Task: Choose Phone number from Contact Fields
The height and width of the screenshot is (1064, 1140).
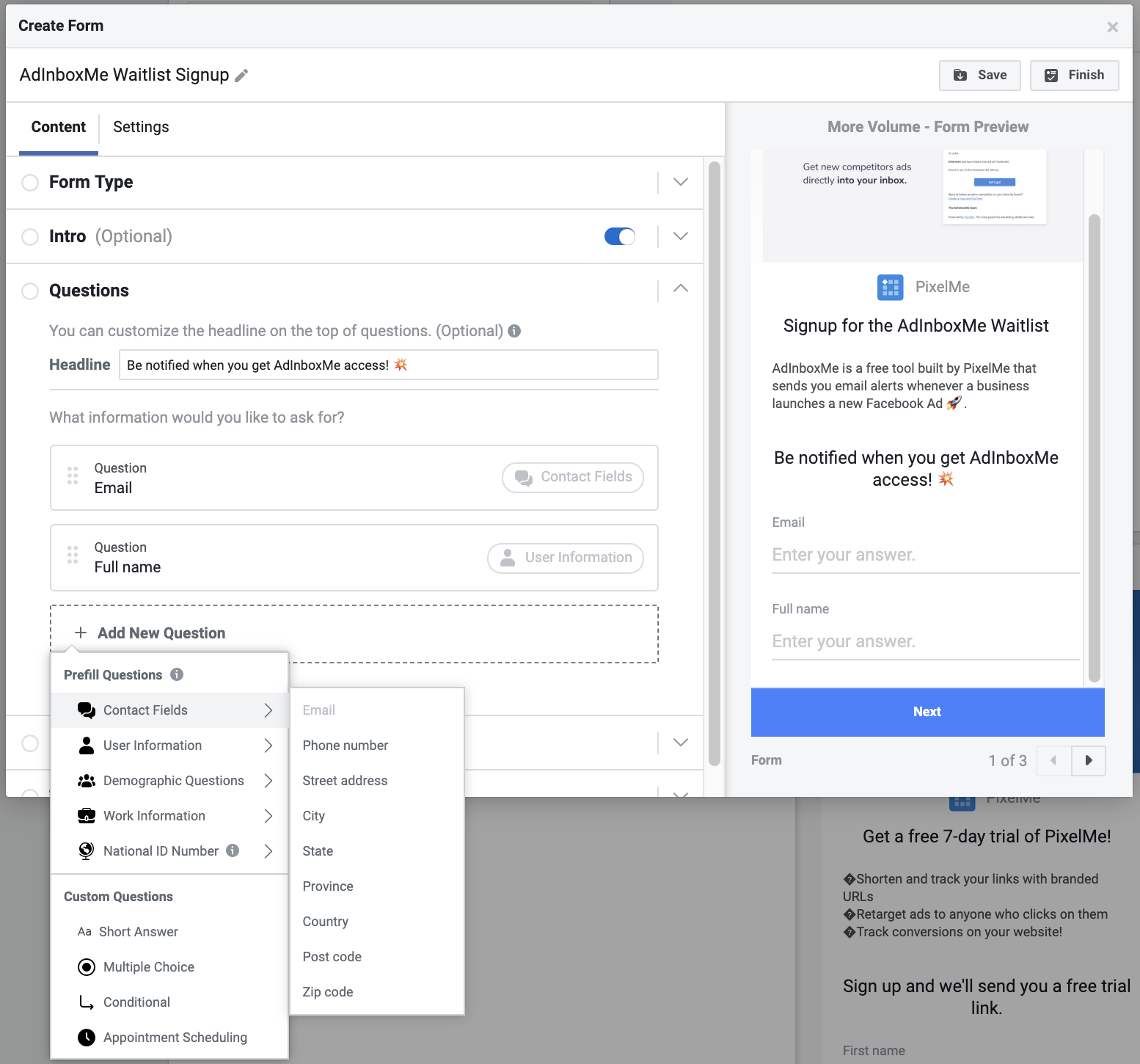Action: (377, 746)
